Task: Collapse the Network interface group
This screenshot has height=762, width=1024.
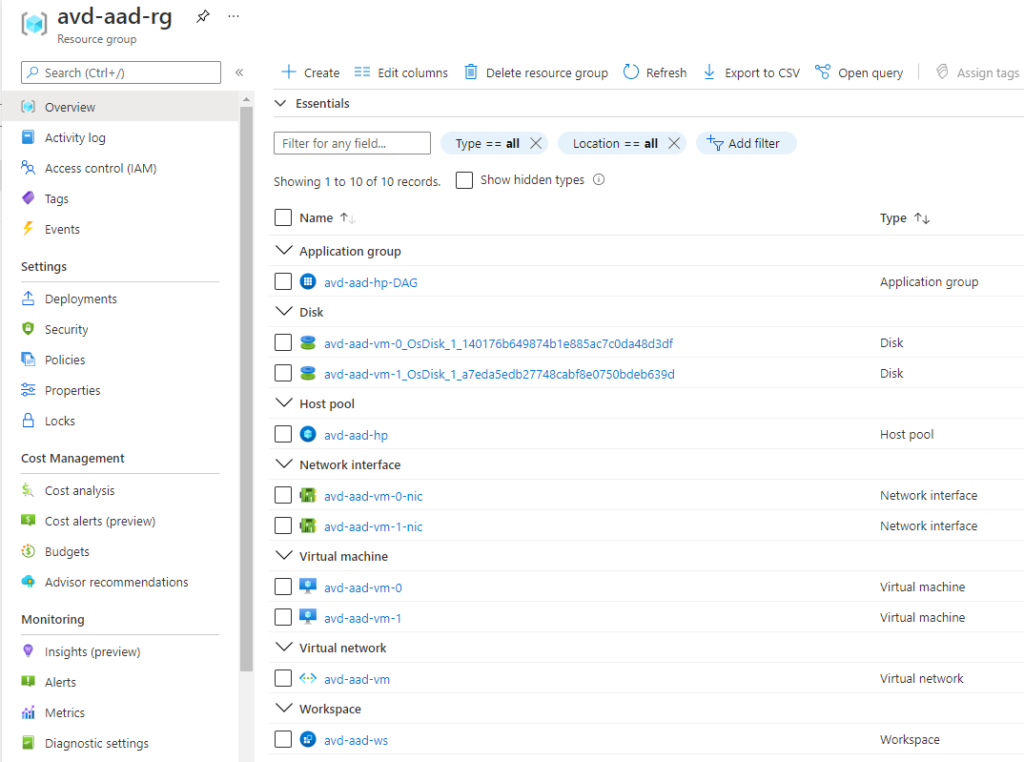Action: (283, 464)
